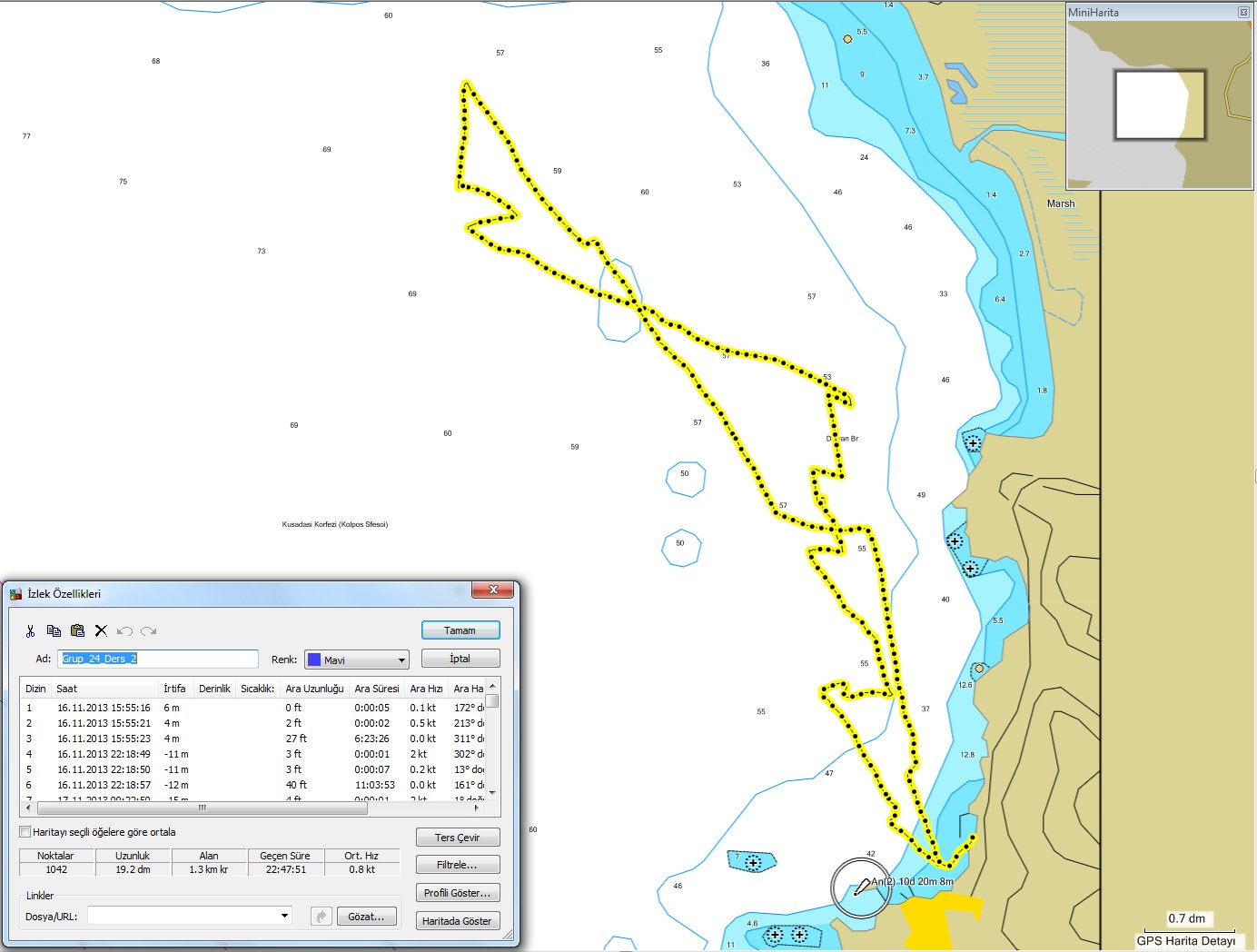Viewport: 1257px width, 952px height.
Task: Click the point table's horizontal scrollbar thumb
Action: point(203,808)
